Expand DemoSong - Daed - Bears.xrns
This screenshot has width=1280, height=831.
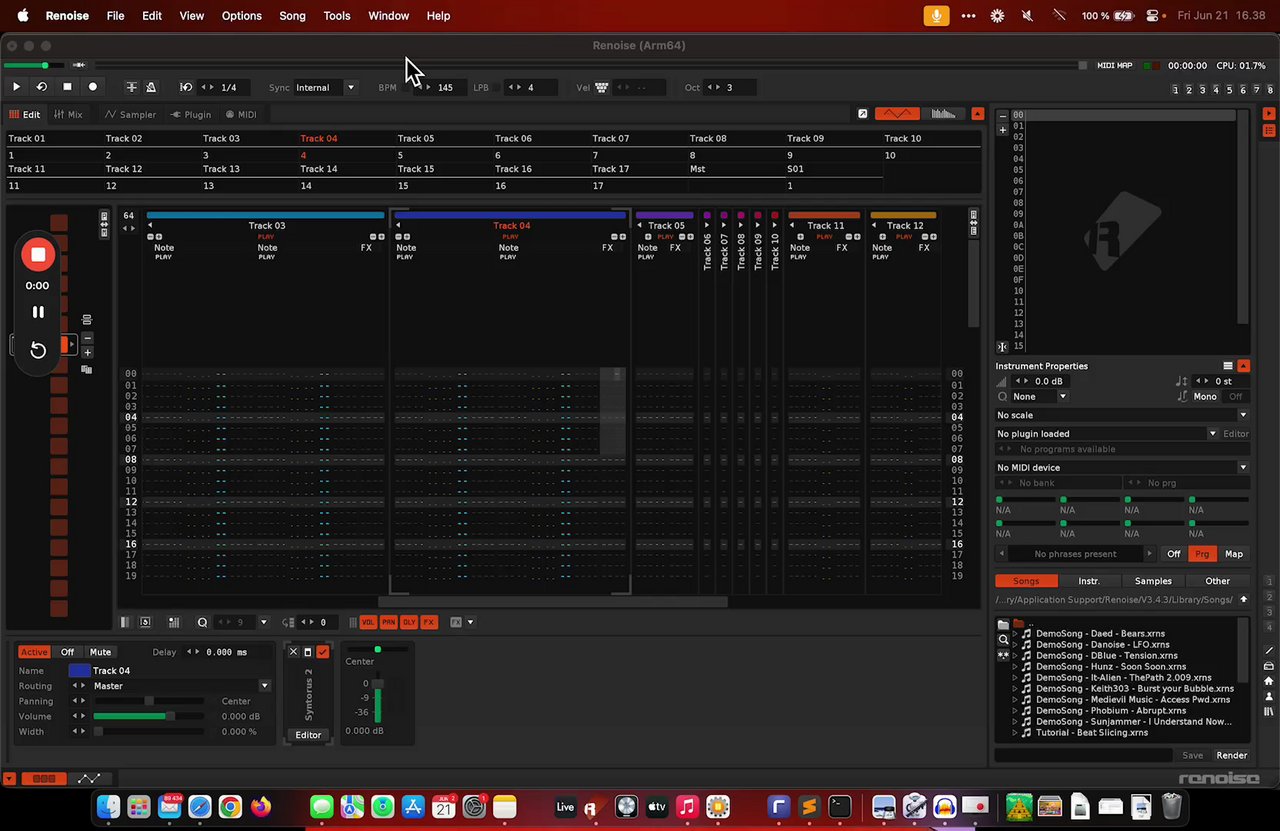coord(1014,634)
